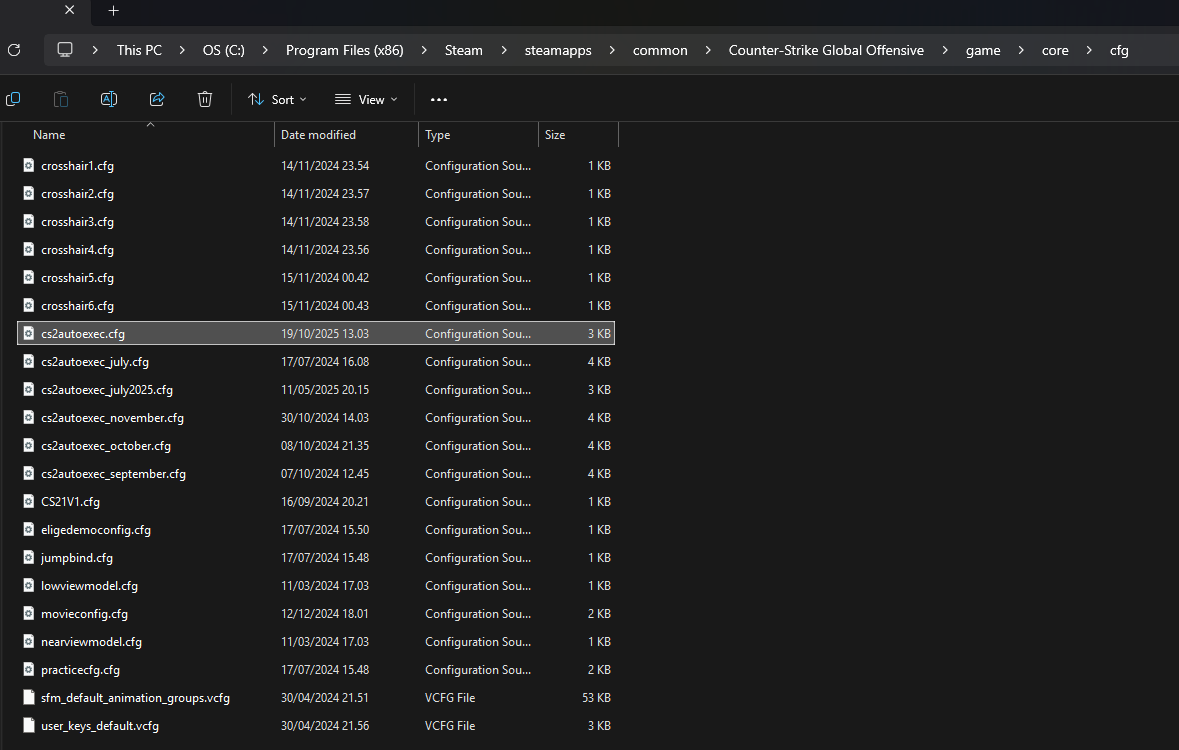1179x750 pixels.
Task: Click the Refresh icon
Action: pos(14,50)
